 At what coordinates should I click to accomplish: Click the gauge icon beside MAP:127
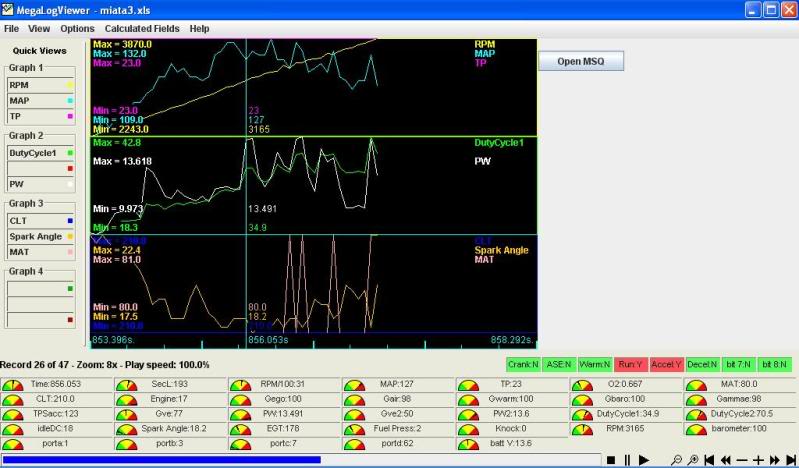click(355, 386)
